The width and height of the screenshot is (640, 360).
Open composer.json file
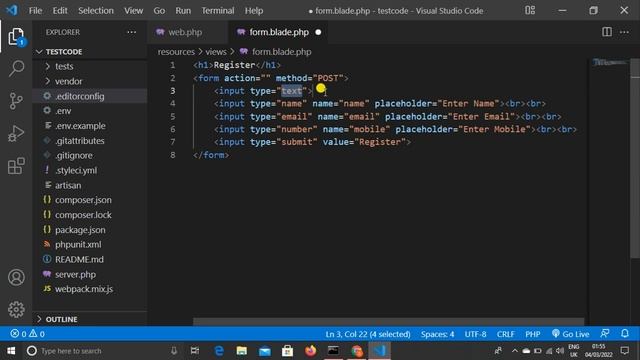pyautogui.click(x=90, y=200)
